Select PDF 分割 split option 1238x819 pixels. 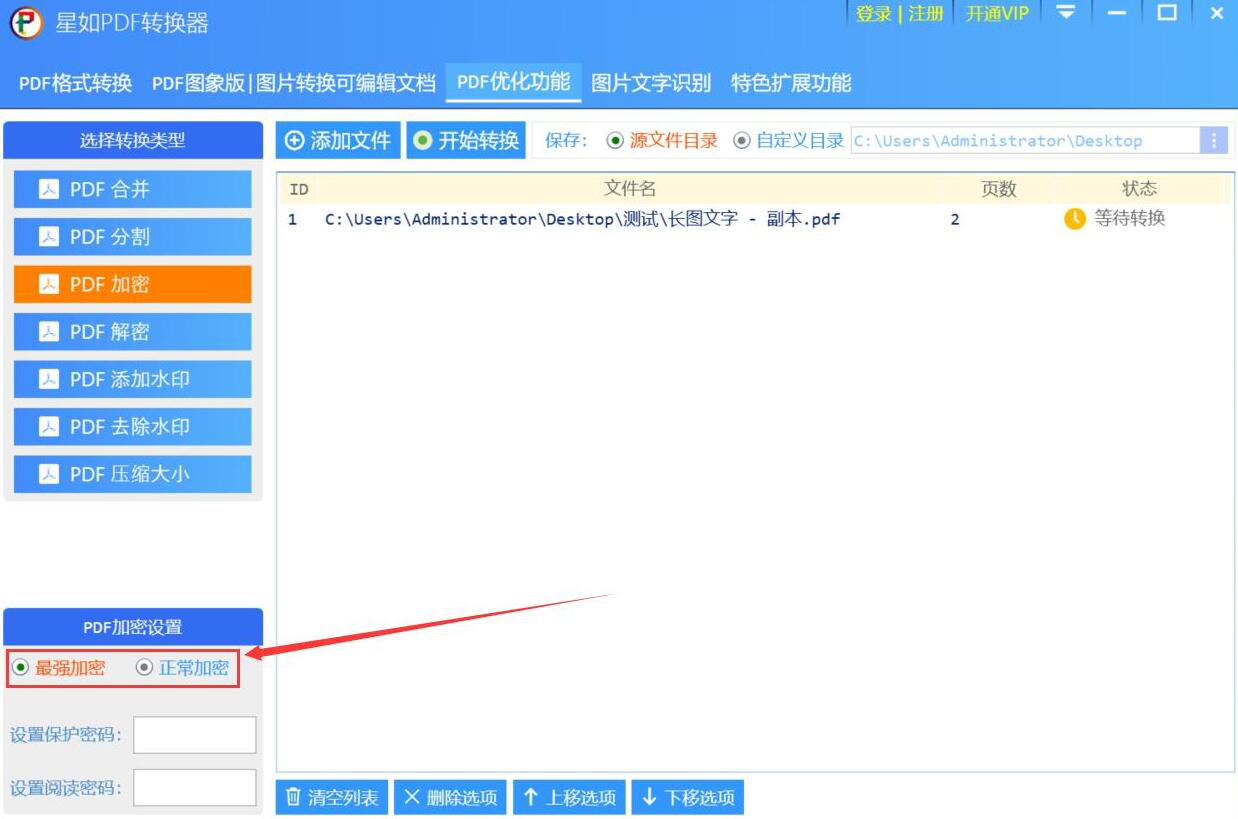(132, 237)
